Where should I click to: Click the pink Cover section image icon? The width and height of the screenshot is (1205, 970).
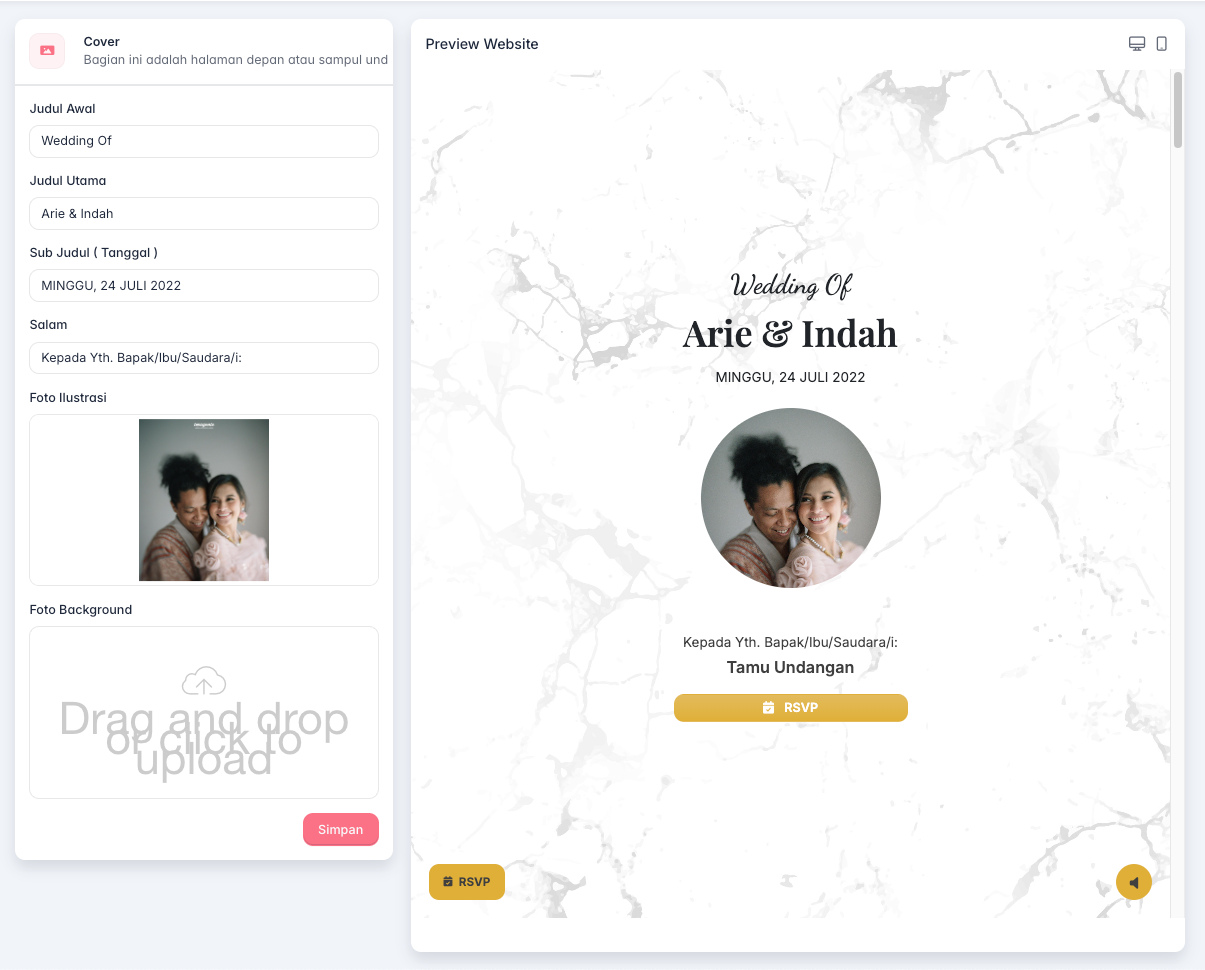tap(47, 51)
